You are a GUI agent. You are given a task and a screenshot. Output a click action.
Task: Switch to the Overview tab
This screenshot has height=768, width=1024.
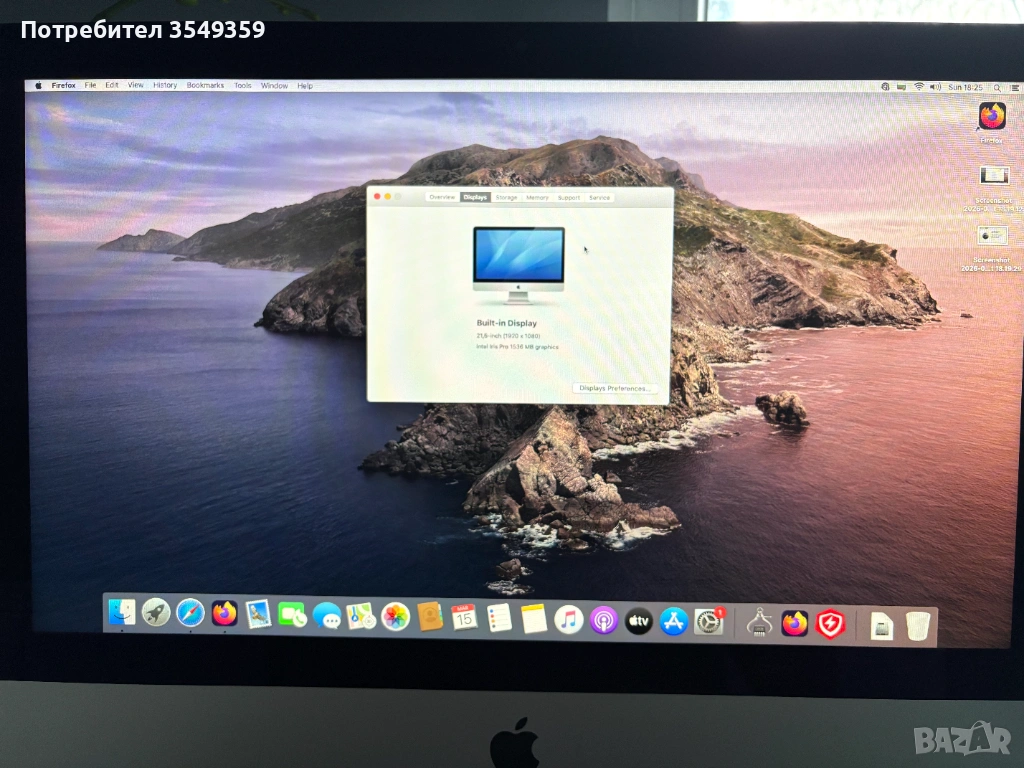(442, 197)
